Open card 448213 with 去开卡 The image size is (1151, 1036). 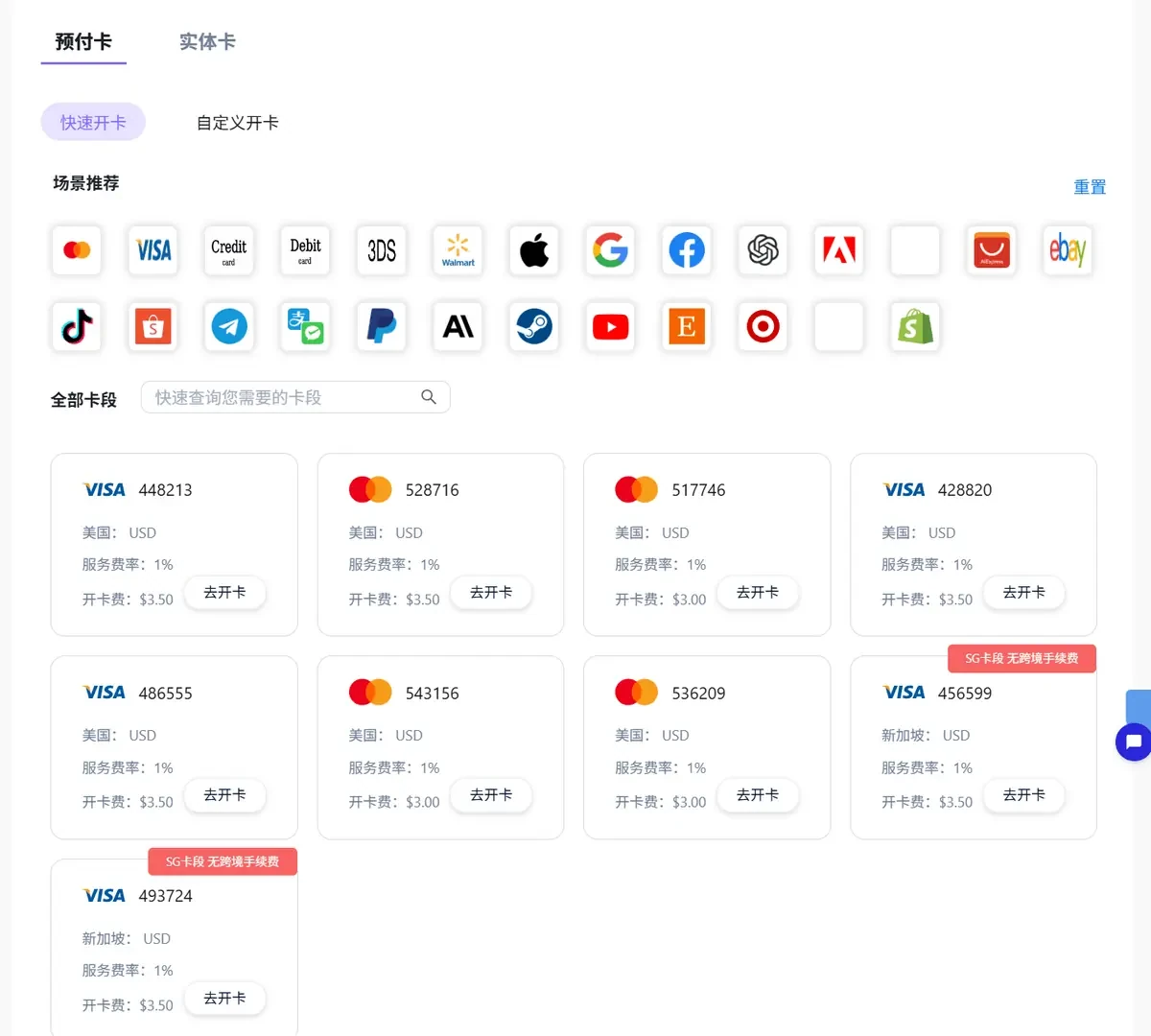click(224, 593)
